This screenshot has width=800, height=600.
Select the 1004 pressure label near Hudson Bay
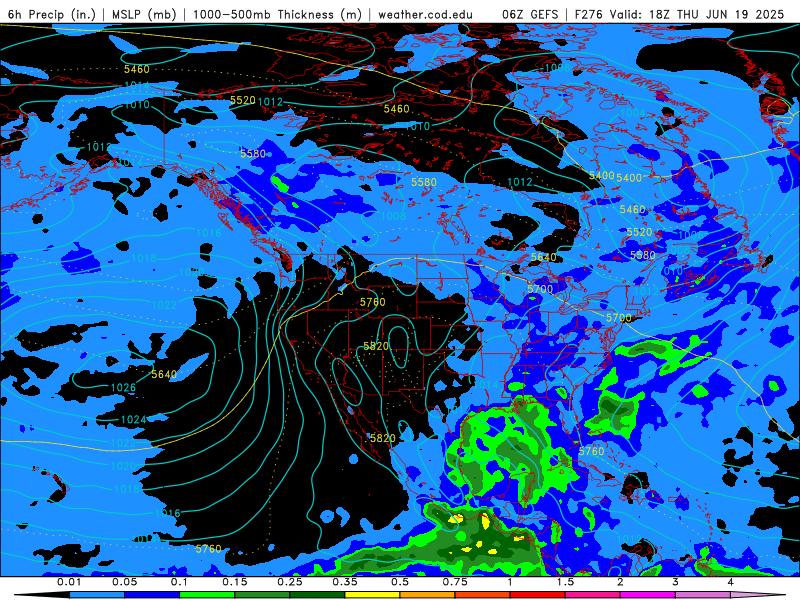coord(633,113)
